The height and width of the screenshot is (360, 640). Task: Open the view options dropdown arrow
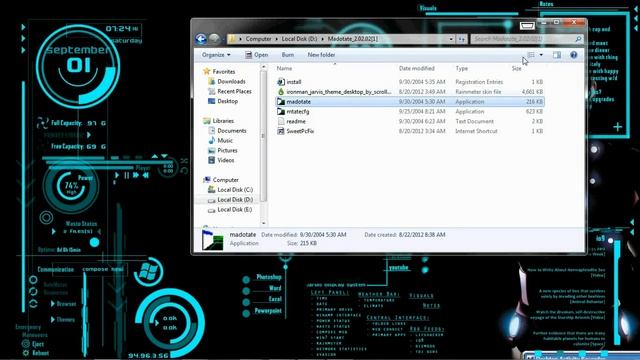pyautogui.click(x=541, y=55)
